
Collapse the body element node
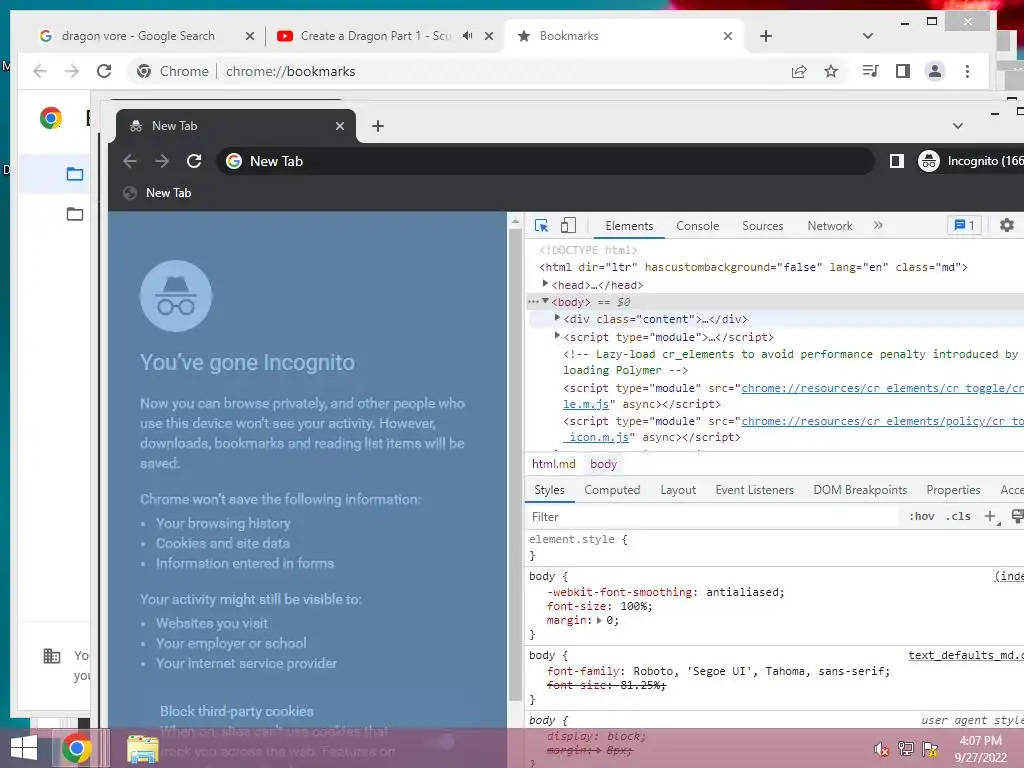click(545, 301)
